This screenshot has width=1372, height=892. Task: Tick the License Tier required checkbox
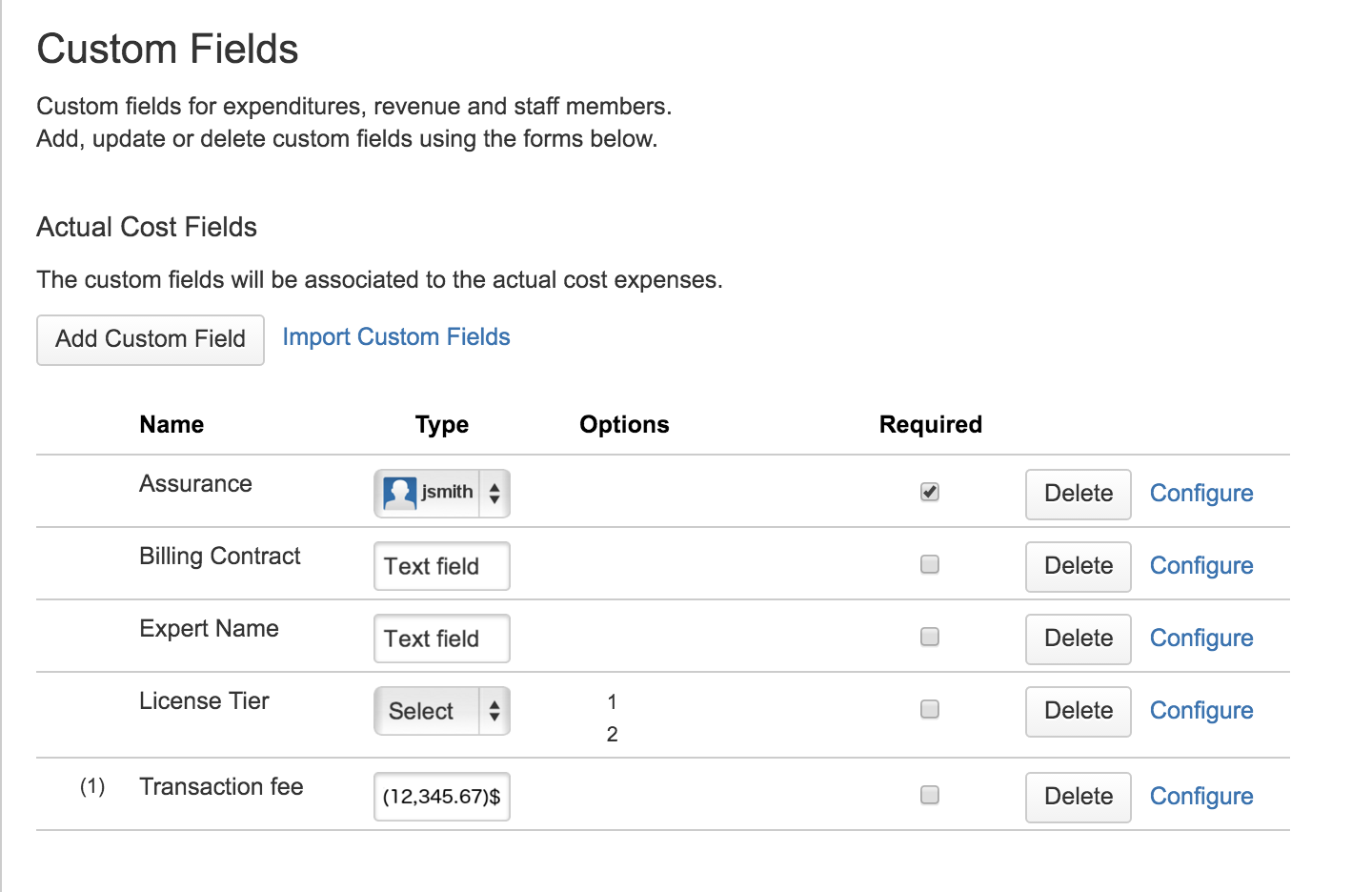pos(930,709)
